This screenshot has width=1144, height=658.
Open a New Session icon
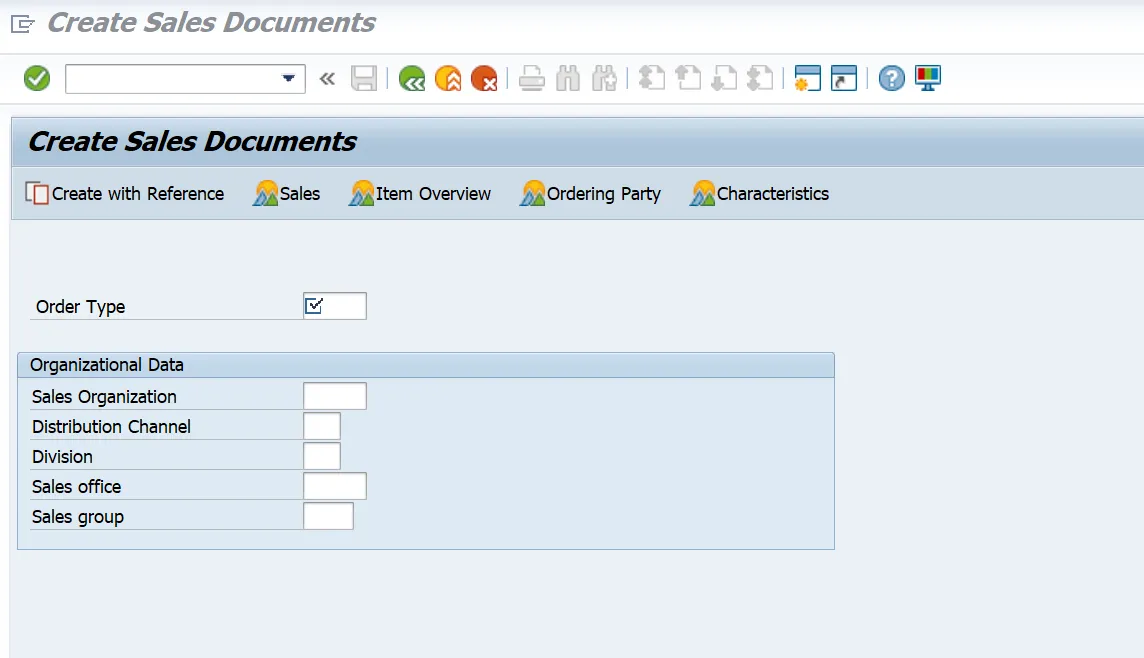click(806, 78)
